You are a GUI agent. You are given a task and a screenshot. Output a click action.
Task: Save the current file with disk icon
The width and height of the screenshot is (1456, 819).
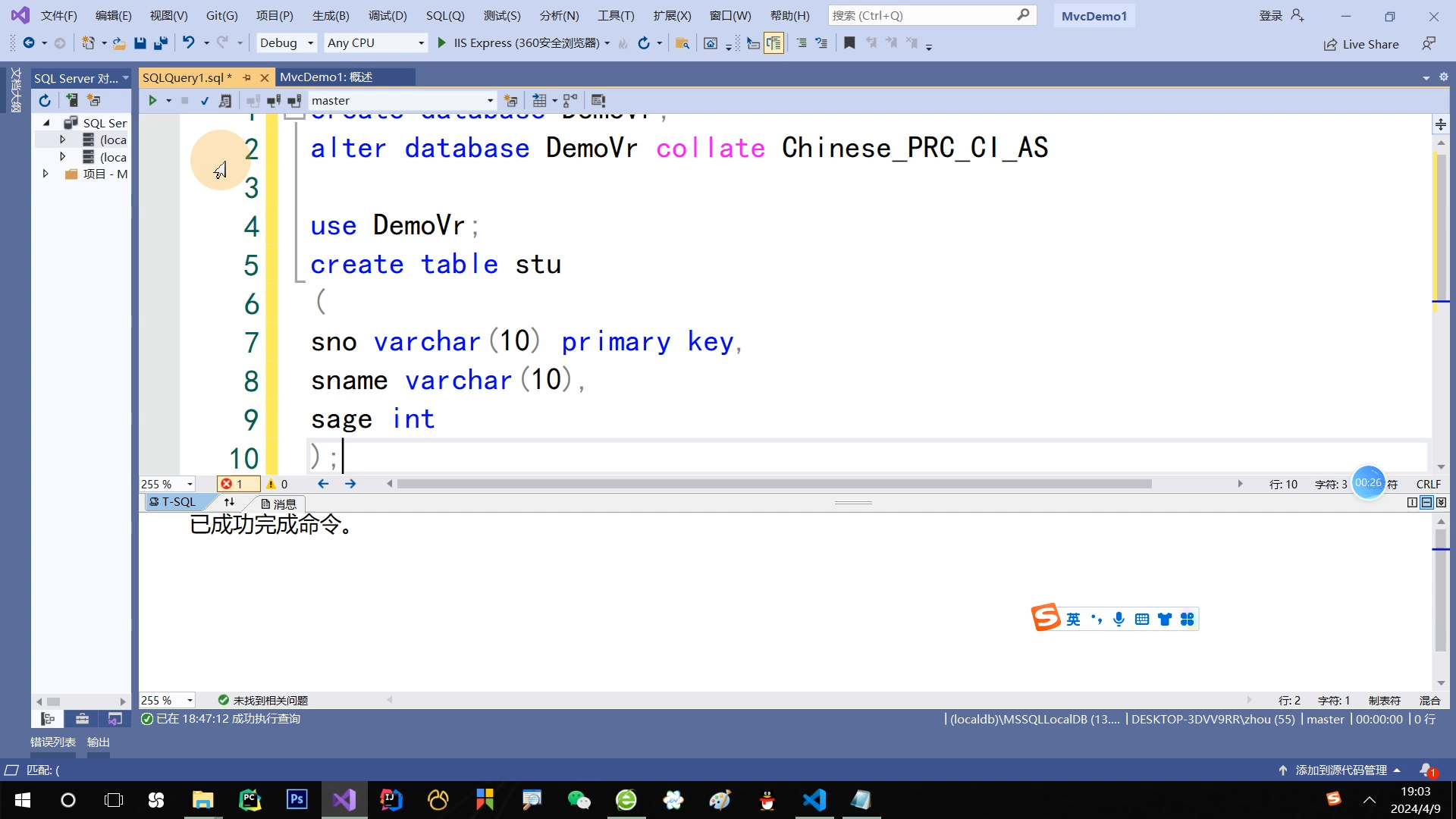pos(140,43)
